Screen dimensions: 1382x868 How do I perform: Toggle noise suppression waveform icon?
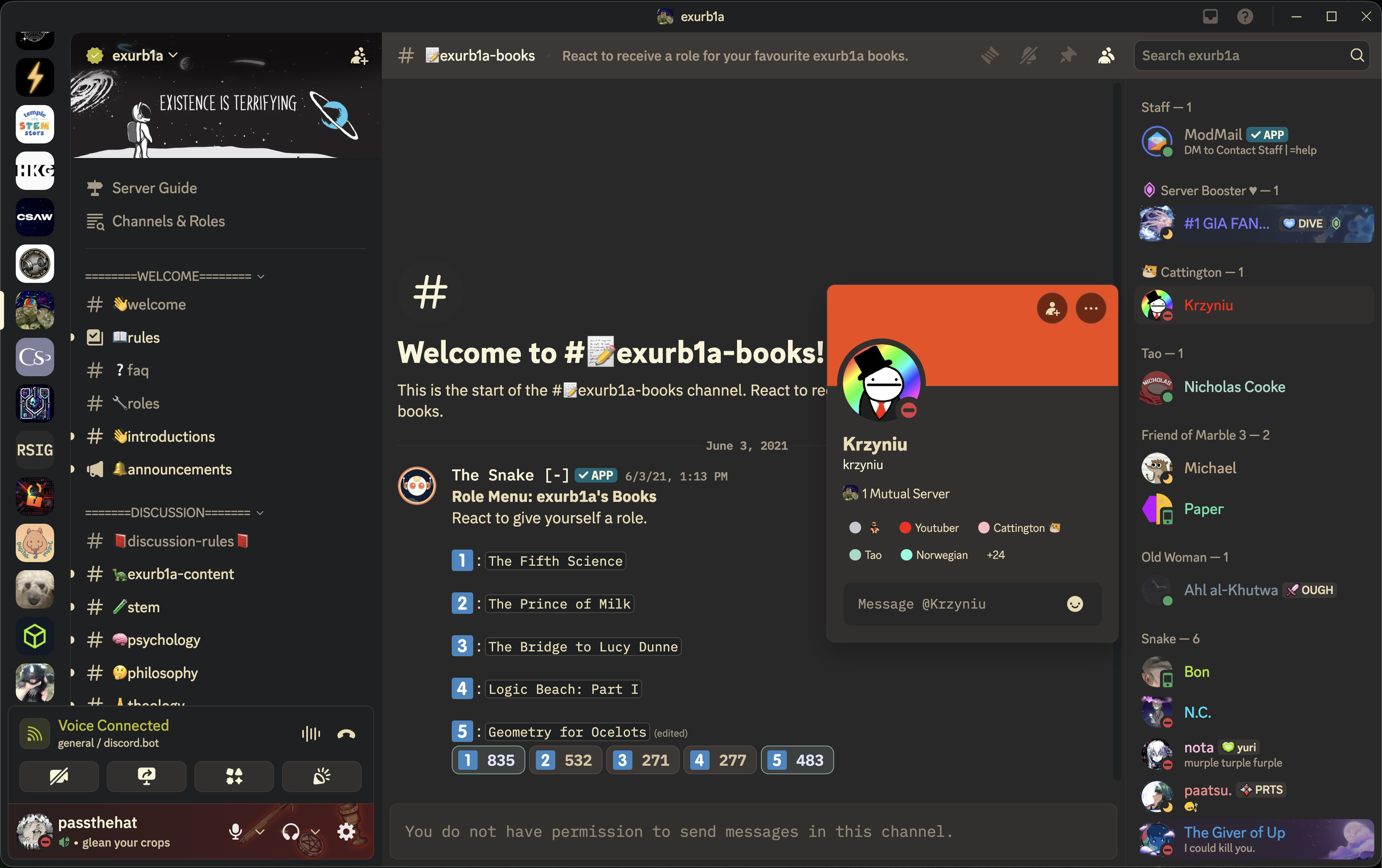311,734
